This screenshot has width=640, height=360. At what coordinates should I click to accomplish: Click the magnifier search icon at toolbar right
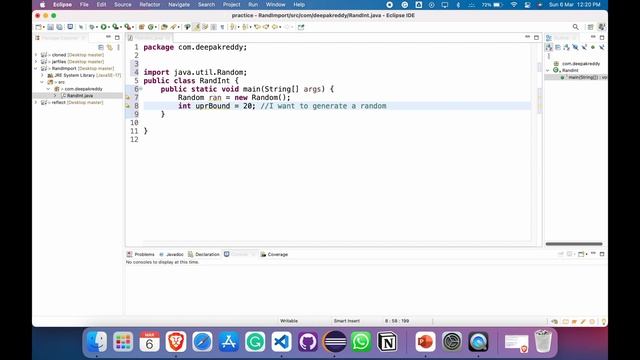pos(576,27)
